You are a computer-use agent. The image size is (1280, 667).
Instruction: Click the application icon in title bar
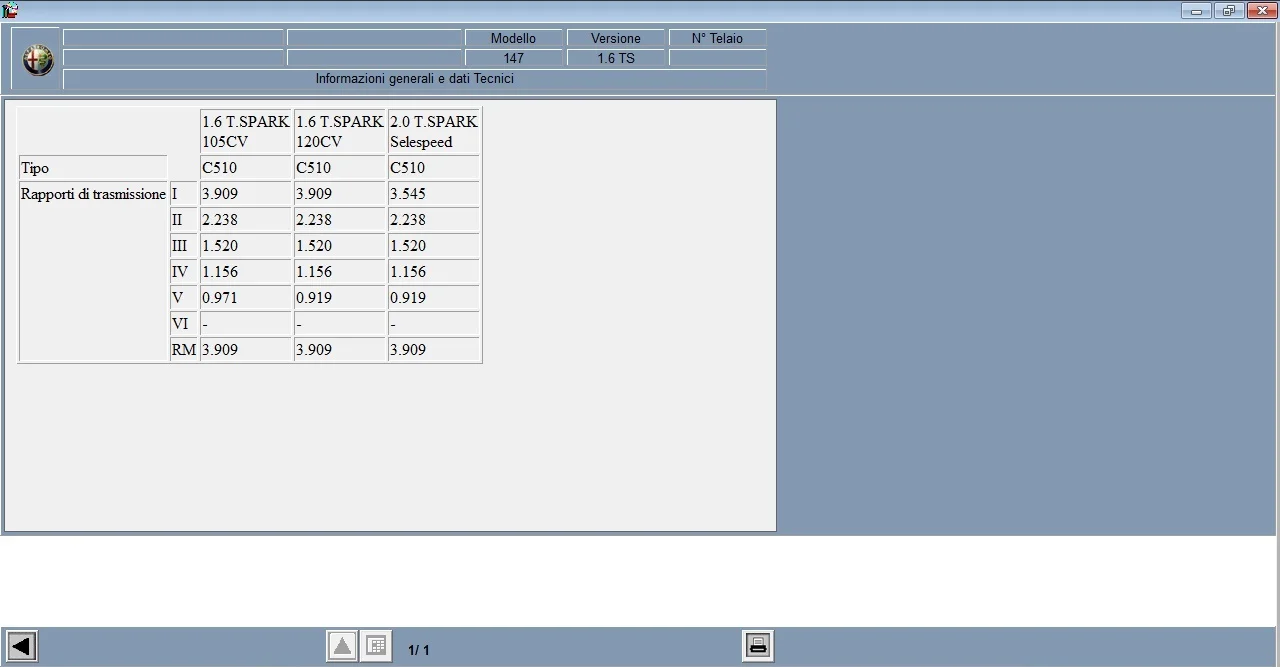tap(10, 10)
